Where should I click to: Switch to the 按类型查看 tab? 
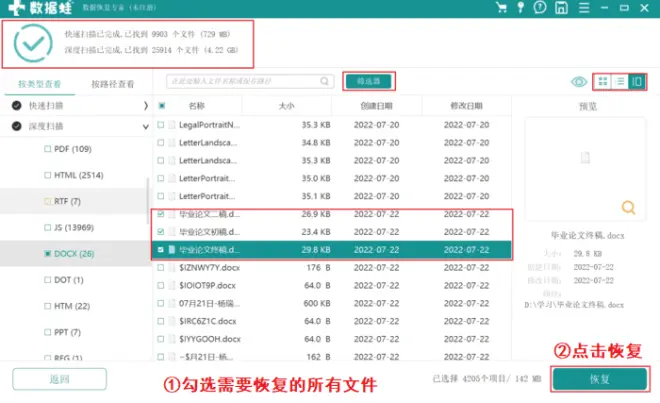40,84
